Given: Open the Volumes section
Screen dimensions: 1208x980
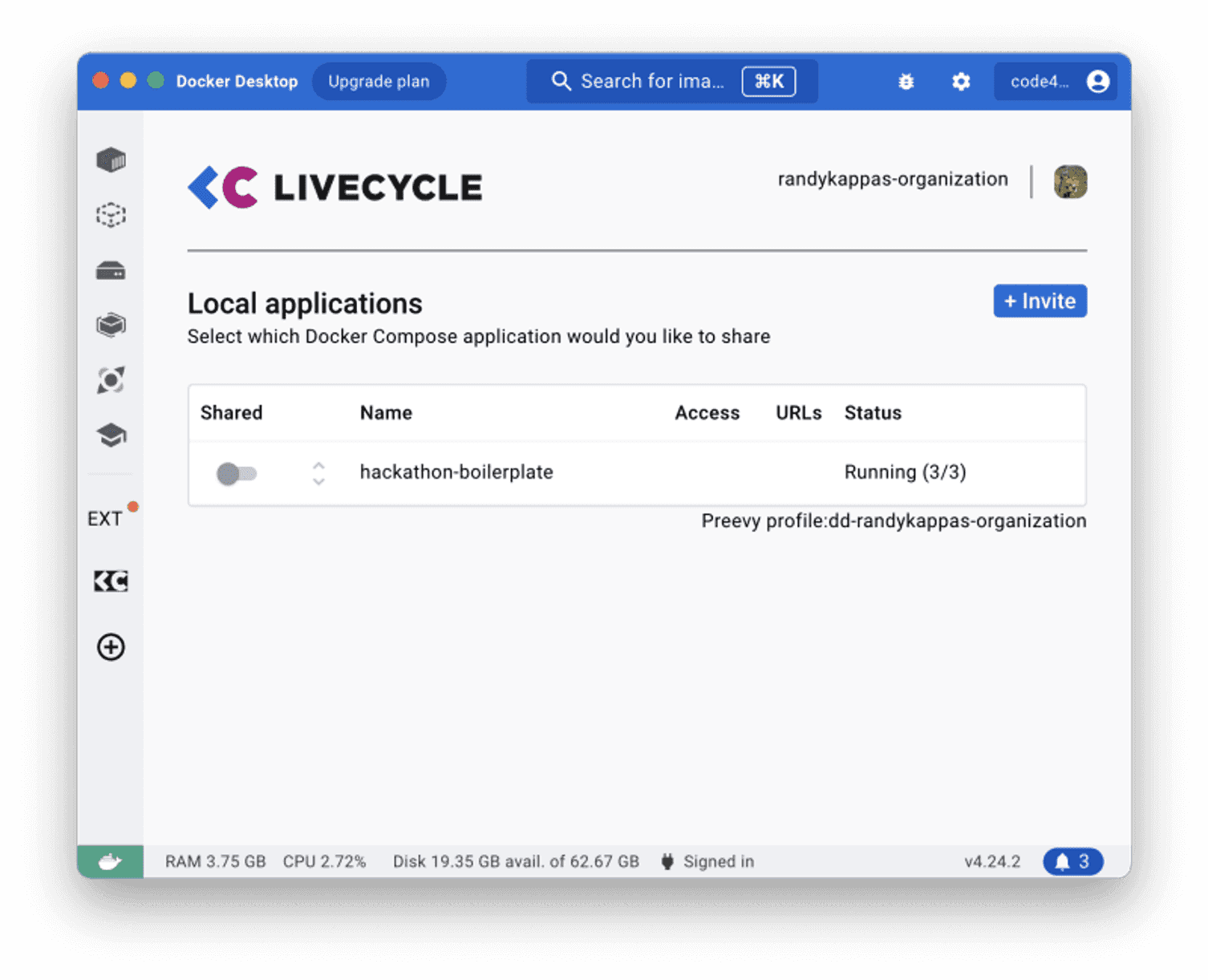Looking at the screenshot, I should 111,270.
